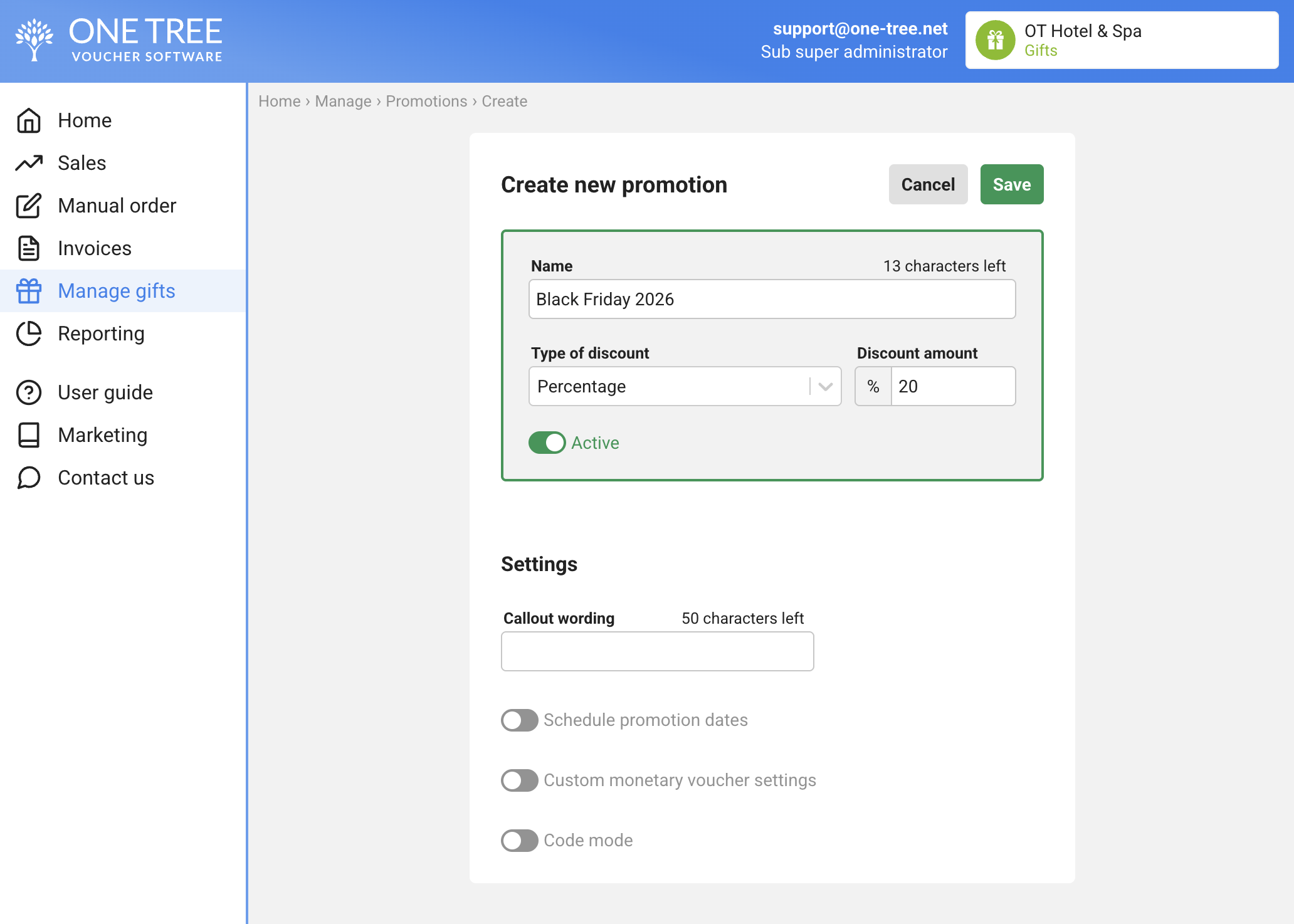Click the Sales trend arrow icon
Image resolution: width=1294 pixels, height=924 pixels.
click(x=29, y=163)
